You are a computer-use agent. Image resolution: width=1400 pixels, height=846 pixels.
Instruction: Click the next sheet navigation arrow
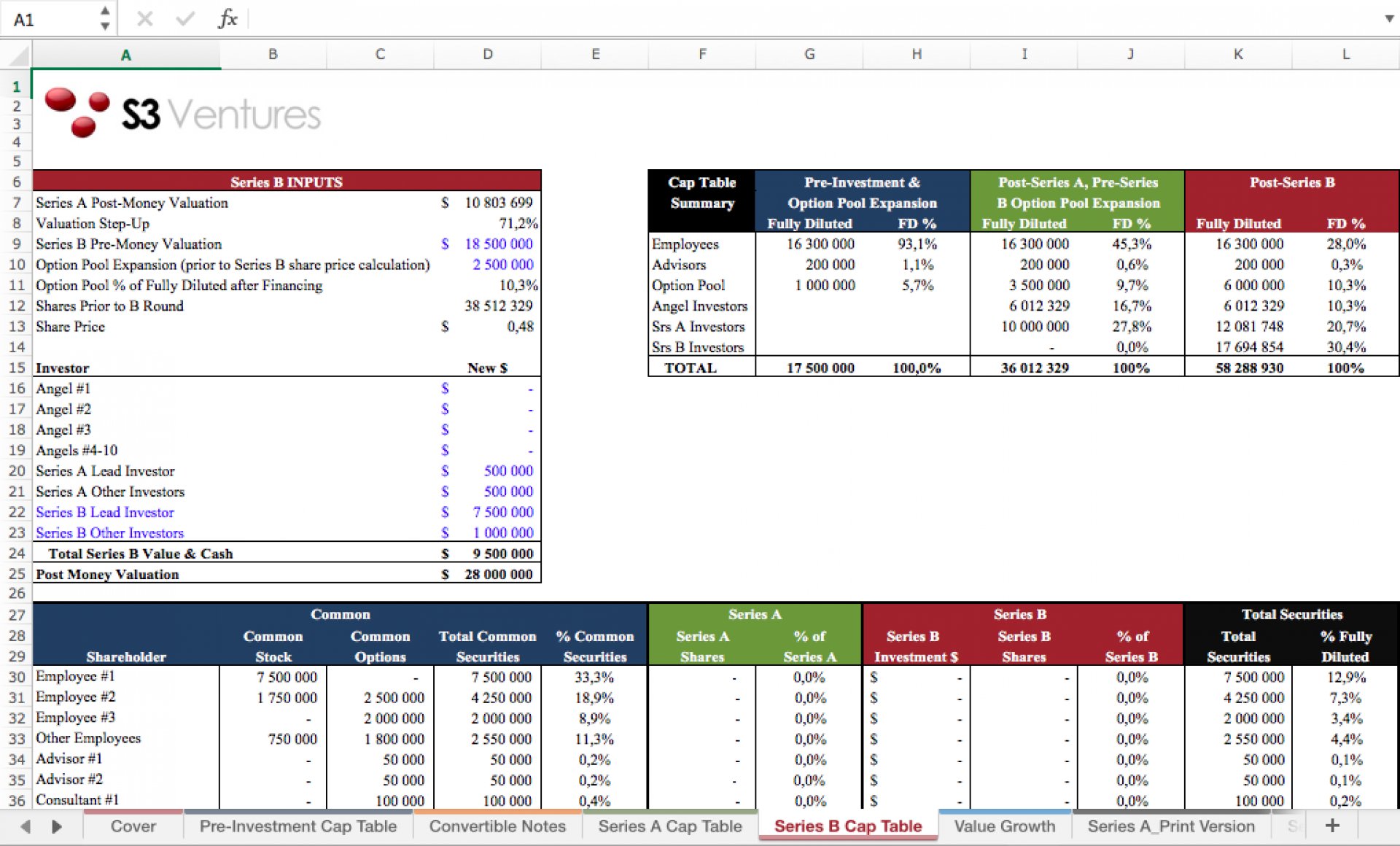tap(57, 826)
